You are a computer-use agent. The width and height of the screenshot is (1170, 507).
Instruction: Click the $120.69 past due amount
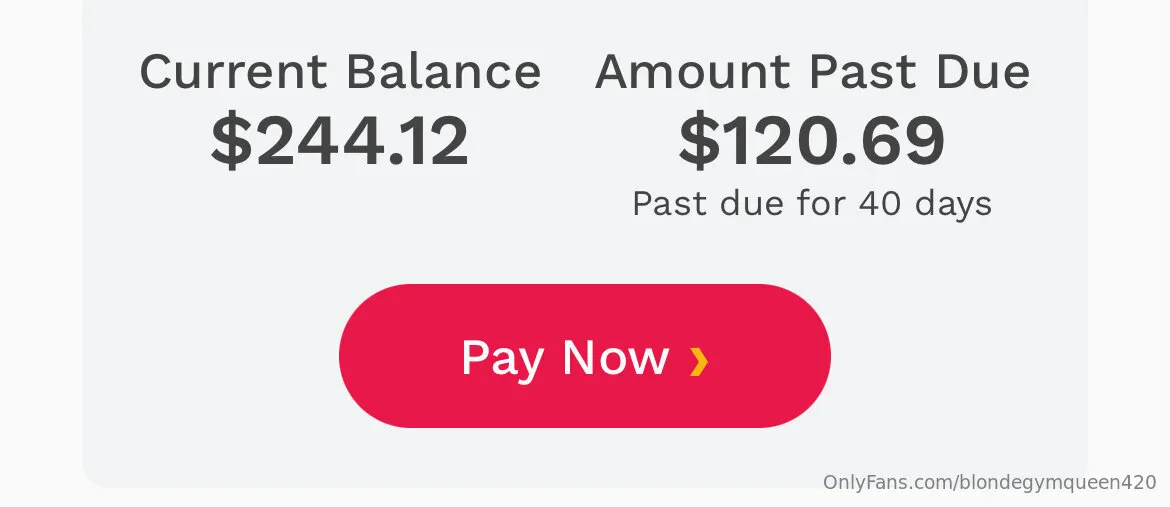[811, 141]
